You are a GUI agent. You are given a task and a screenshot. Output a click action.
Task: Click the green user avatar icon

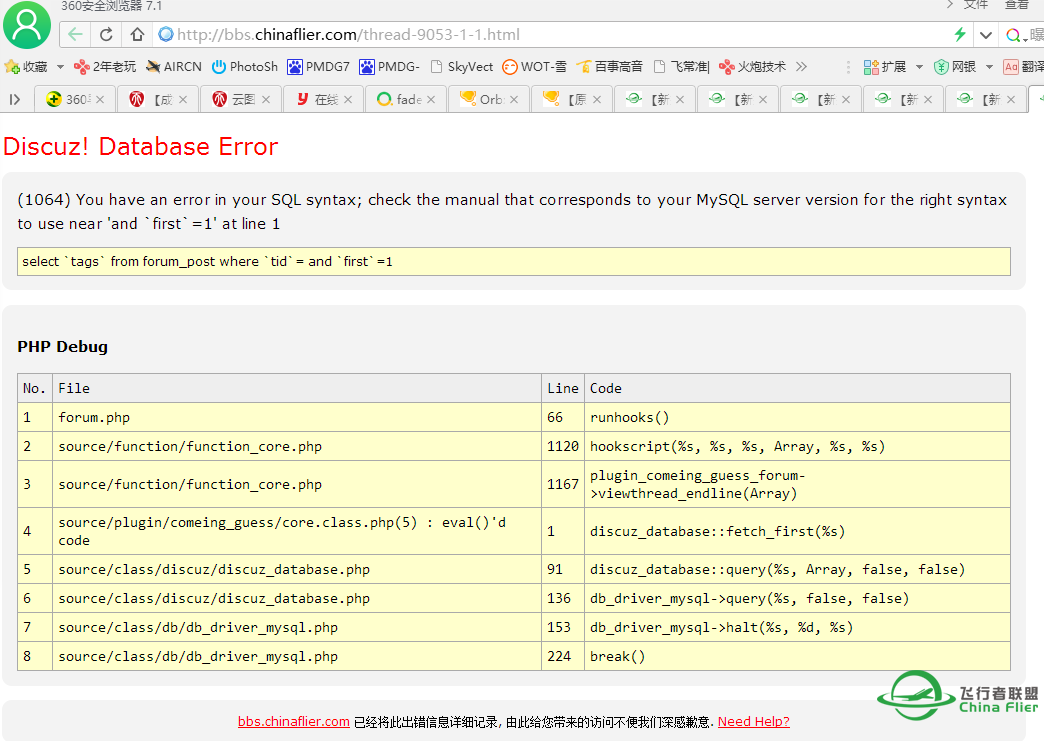(x=27, y=25)
